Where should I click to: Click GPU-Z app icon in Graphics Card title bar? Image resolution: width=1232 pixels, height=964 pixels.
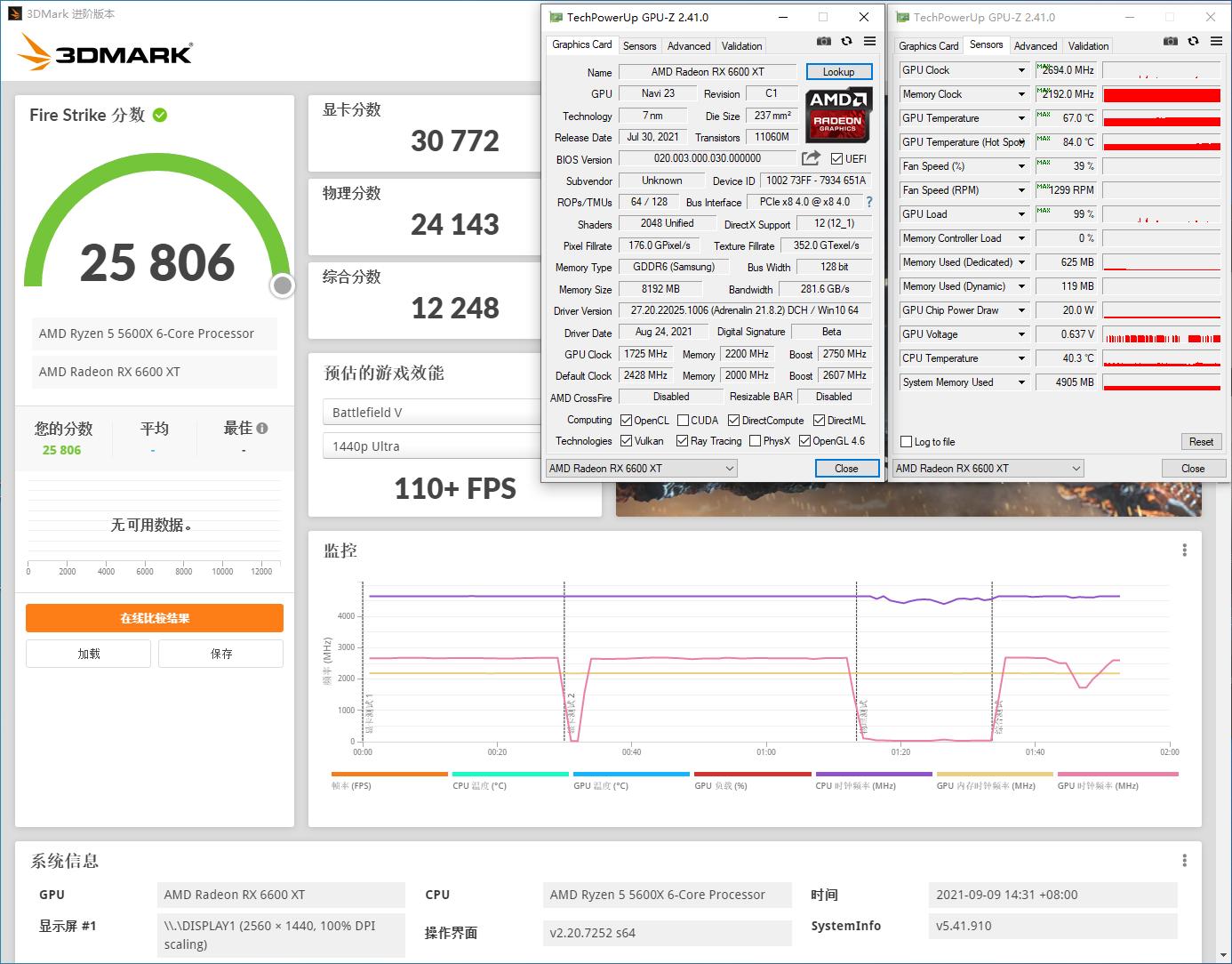click(x=556, y=17)
